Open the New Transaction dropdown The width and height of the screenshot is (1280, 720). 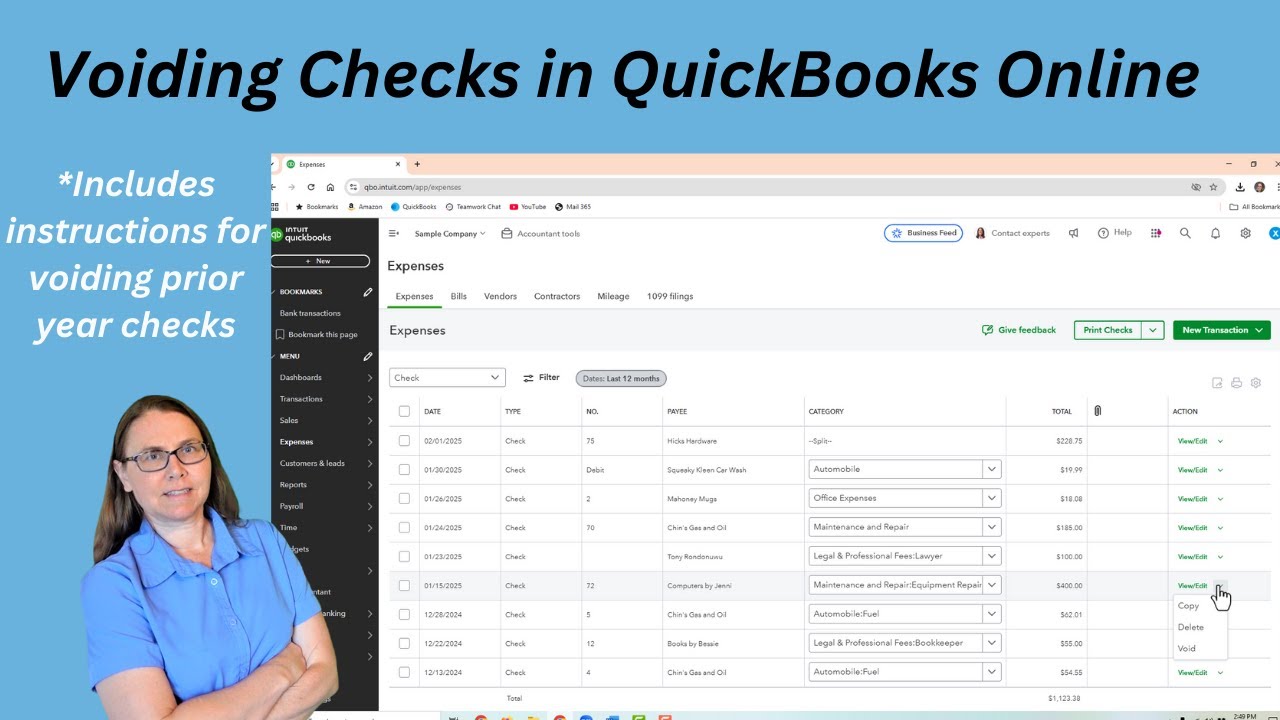click(1222, 330)
